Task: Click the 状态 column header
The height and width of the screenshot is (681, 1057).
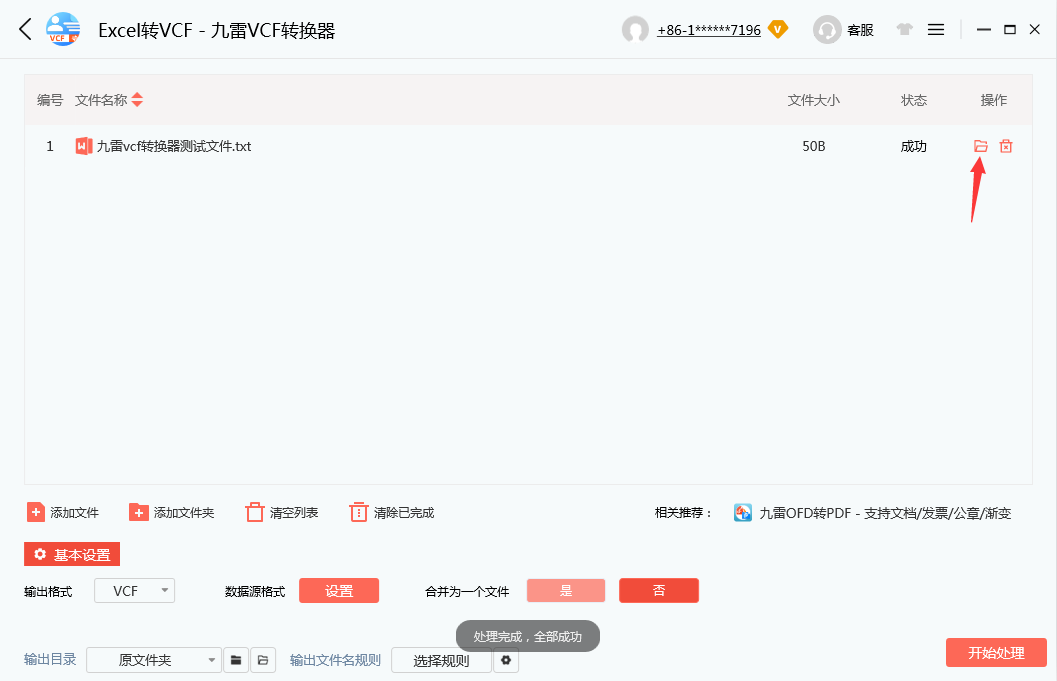Action: (x=914, y=100)
